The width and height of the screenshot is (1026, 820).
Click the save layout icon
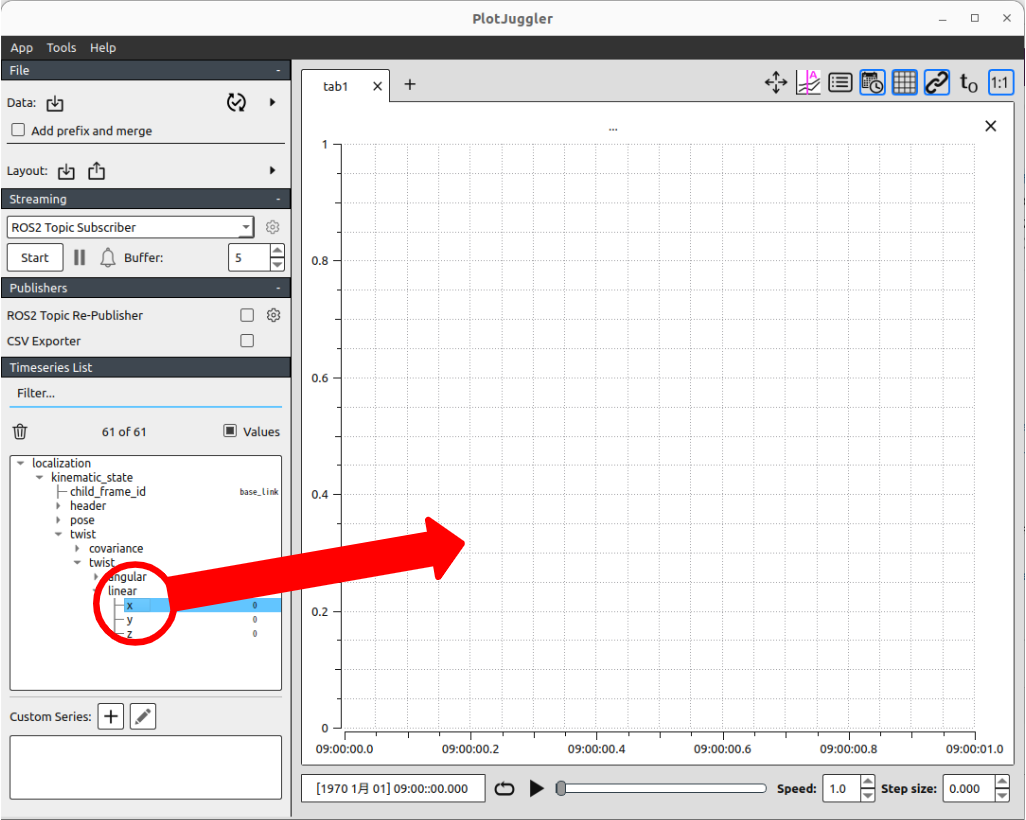pos(97,171)
